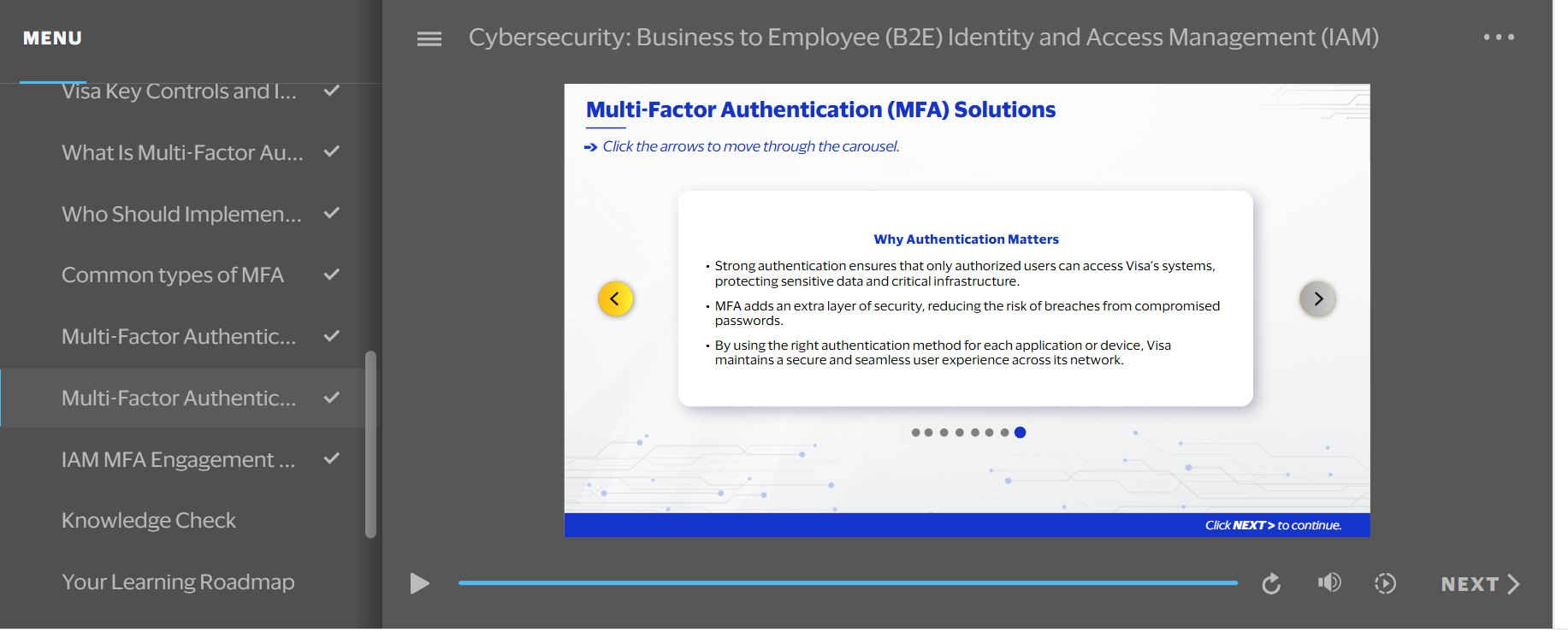1568x632 pixels.
Task: Click the NEXT button to continue
Action: pos(1480,584)
